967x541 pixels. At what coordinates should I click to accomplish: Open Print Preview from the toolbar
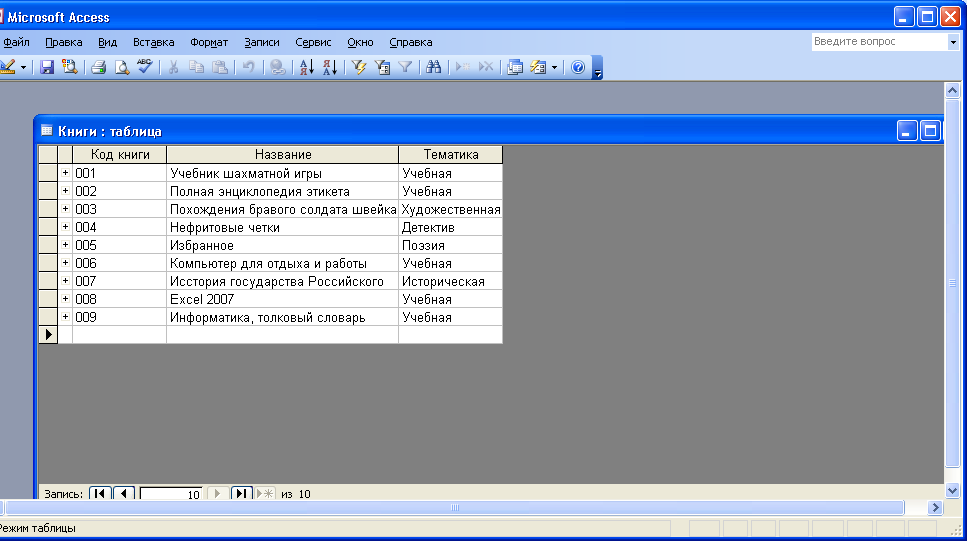[x=121, y=67]
